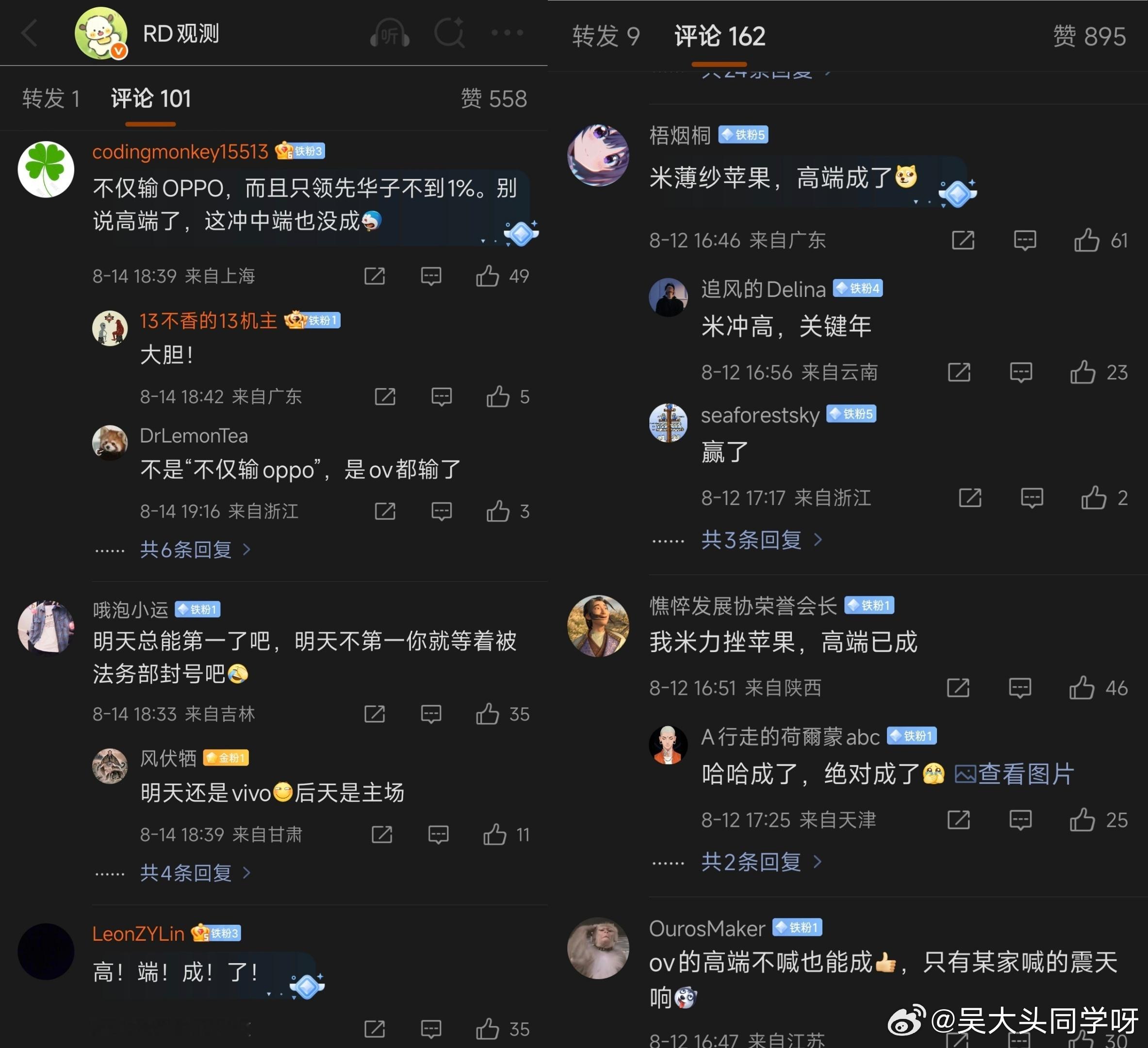The image size is (1148, 1048).
Task: Repost 梧烟桐's comment using share icon
Action: (x=963, y=240)
